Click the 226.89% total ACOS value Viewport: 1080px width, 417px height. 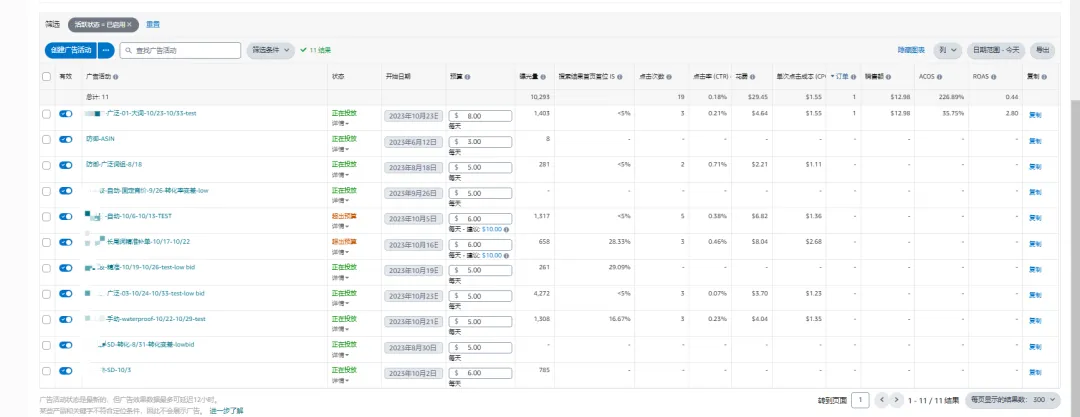[950, 97]
